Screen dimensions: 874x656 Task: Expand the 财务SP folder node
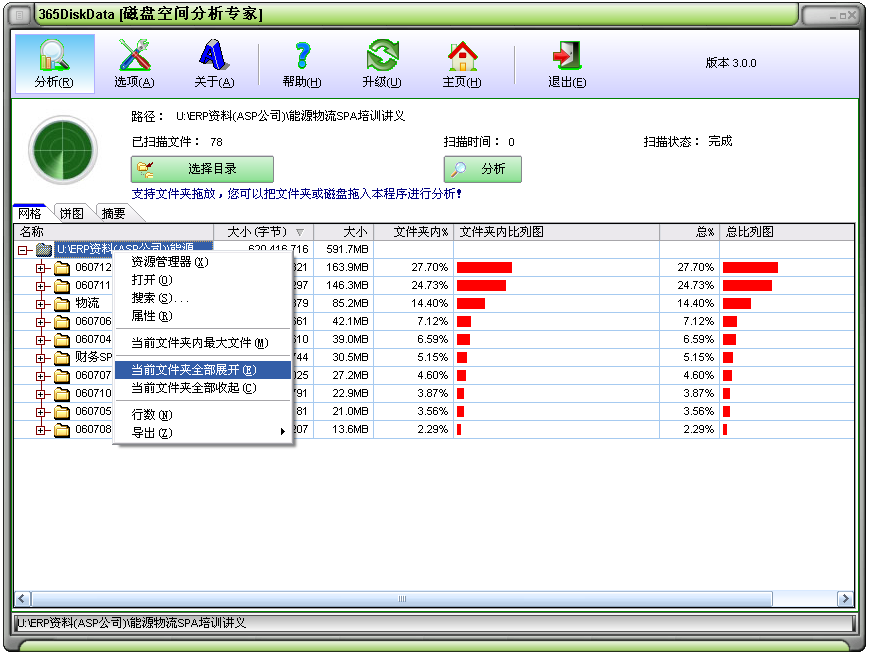40,358
